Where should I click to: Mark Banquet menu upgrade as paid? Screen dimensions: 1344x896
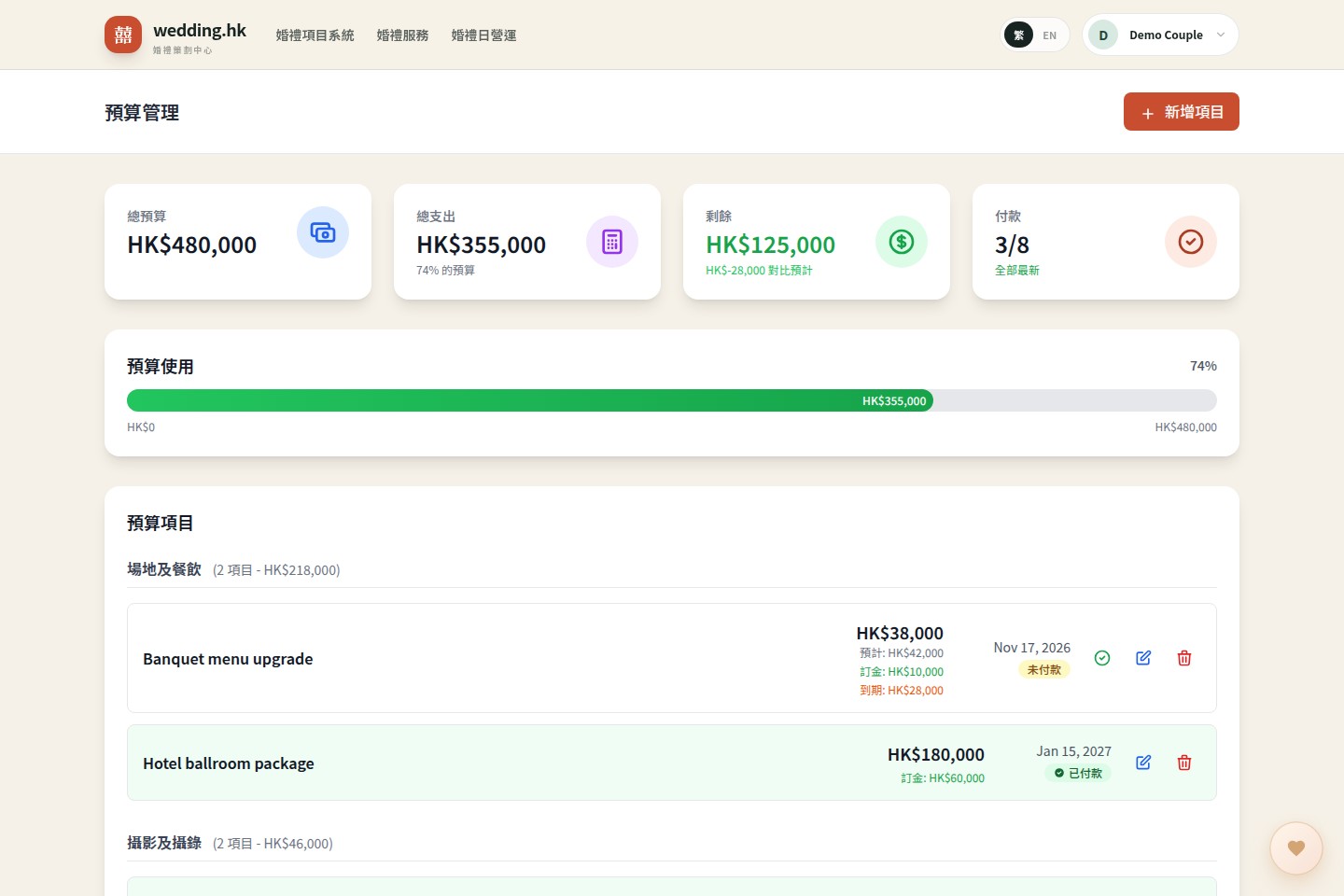(x=1102, y=658)
